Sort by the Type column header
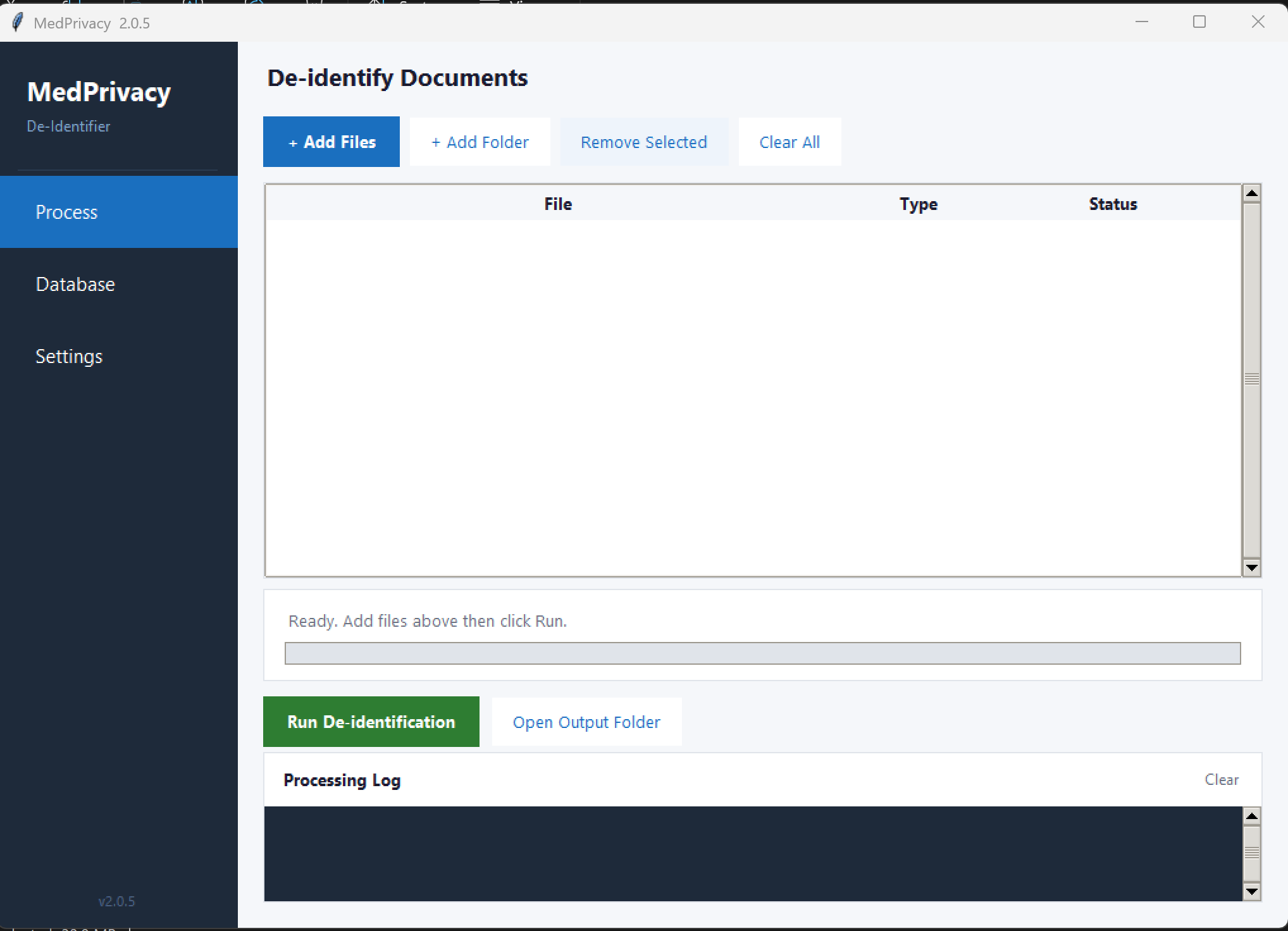The image size is (1288, 931). coord(919,204)
